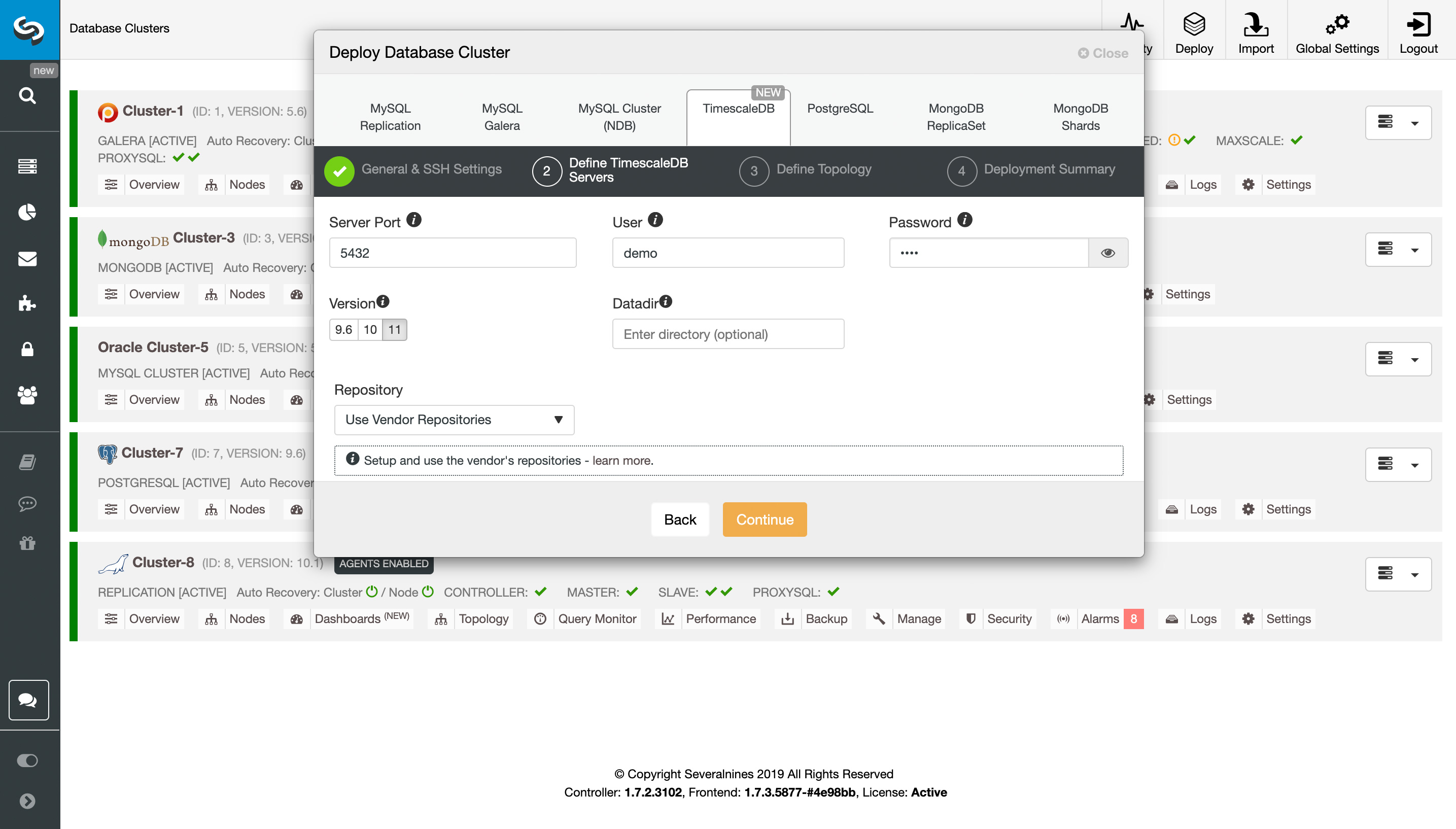
Task: Open the learn more link
Action: click(x=622, y=460)
